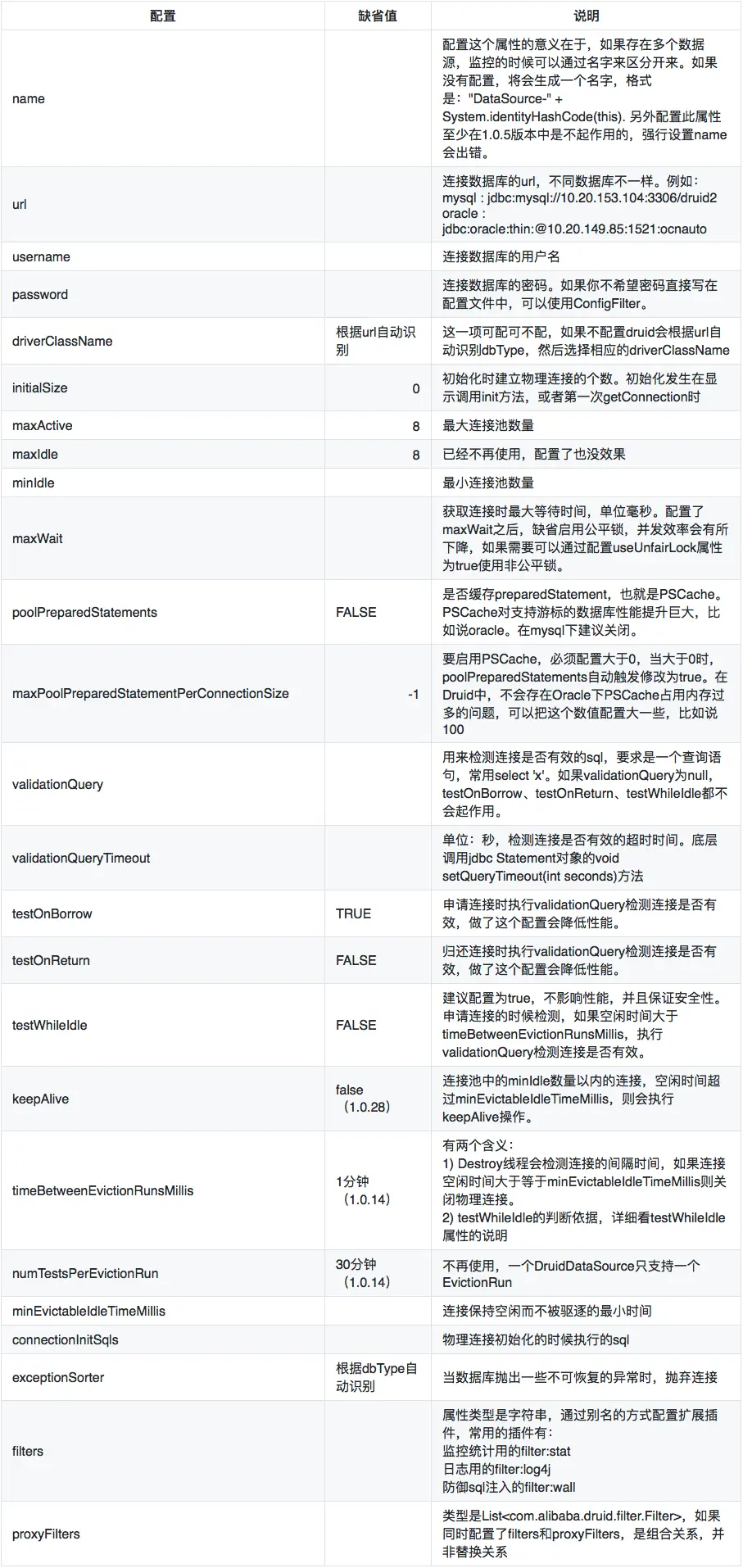This screenshot has height=1568, width=743.
Task: Click the initialSize description about init方法
Action: click(x=580, y=387)
